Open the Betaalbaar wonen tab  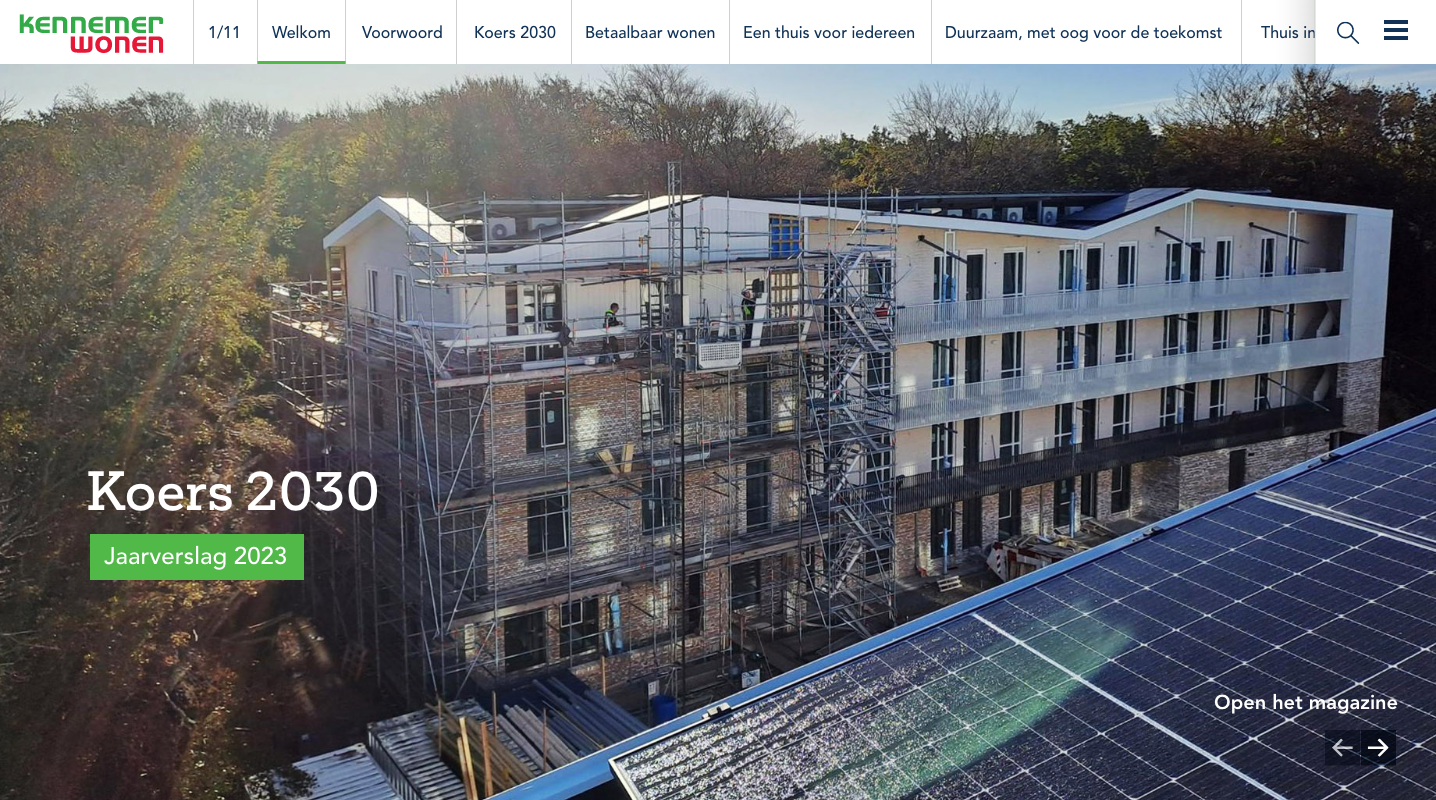650,32
